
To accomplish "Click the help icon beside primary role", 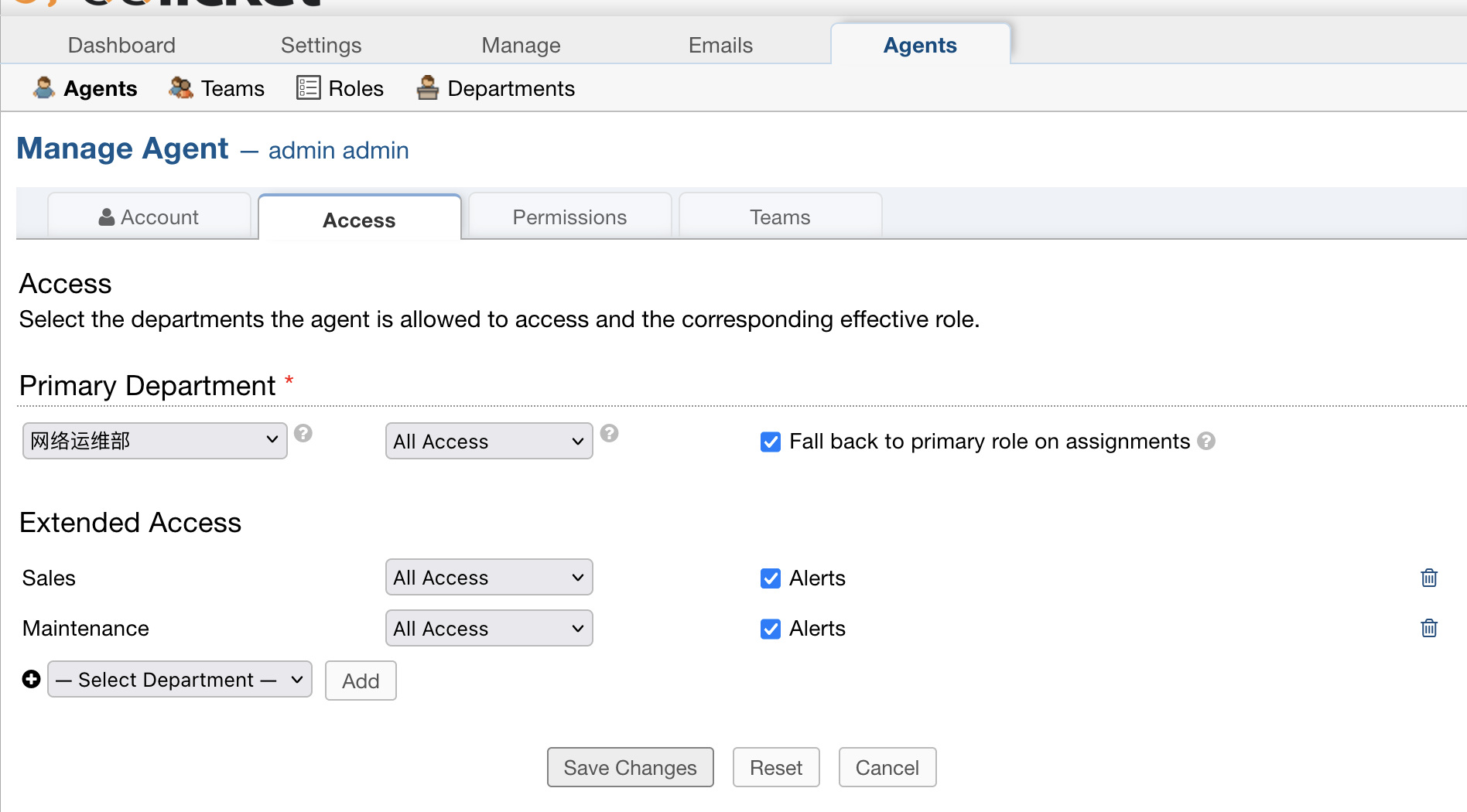I will coord(609,433).
